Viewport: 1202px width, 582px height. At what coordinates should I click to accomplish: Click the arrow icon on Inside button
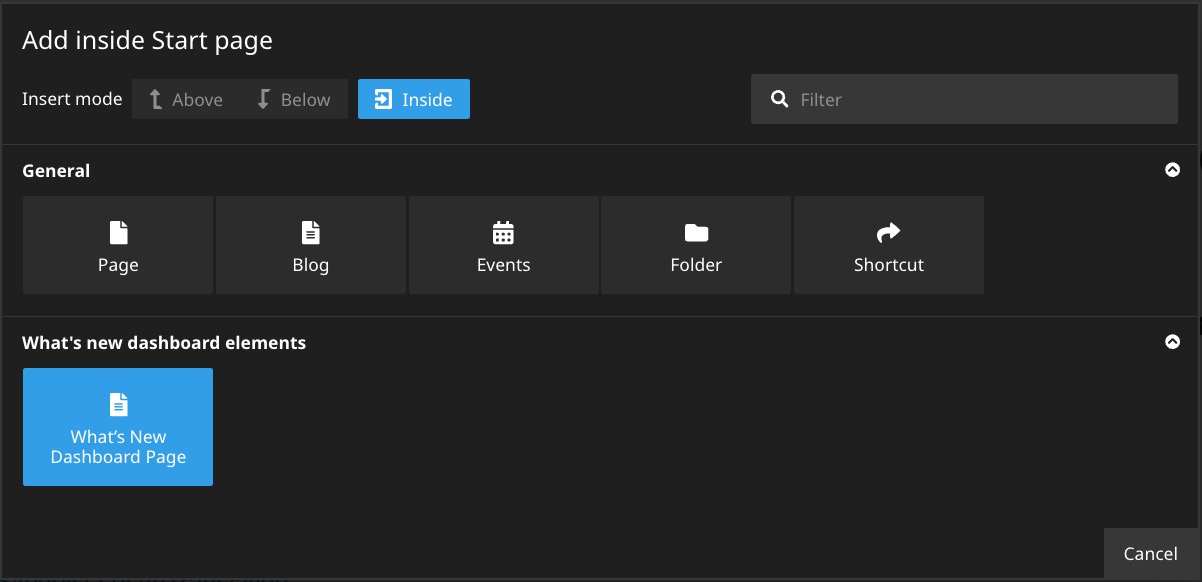tap(383, 100)
